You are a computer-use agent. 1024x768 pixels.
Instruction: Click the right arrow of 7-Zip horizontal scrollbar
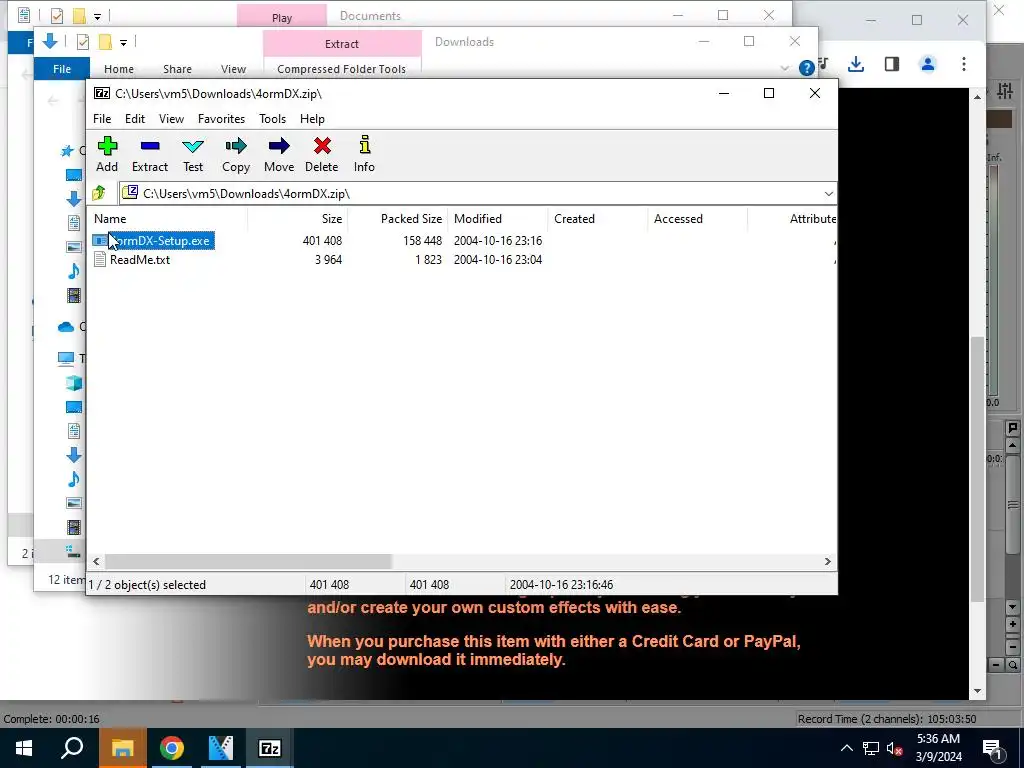827,562
